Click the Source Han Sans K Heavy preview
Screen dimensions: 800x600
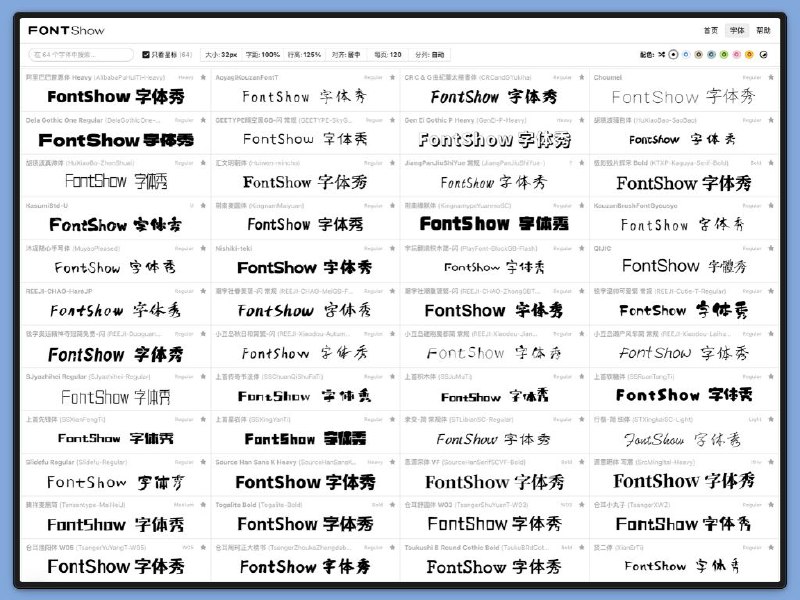tap(305, 482)
